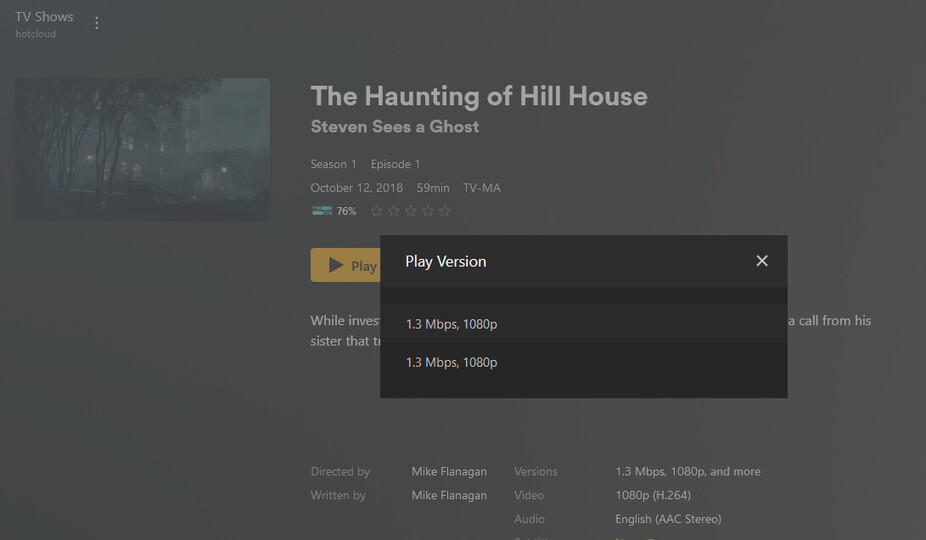
Task: Click the TMDB rating badge icon
Action: pos(322,210)
